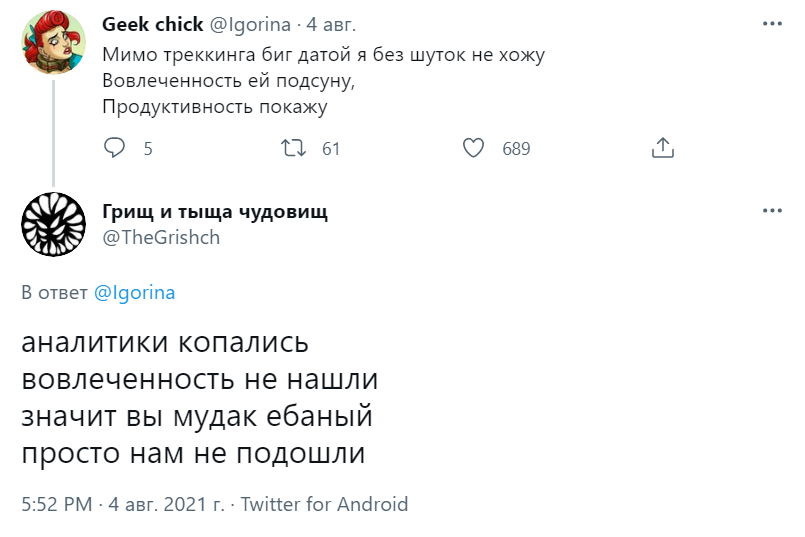Click the retweet count 61
805x537 pixels.
tap(331, 149)
